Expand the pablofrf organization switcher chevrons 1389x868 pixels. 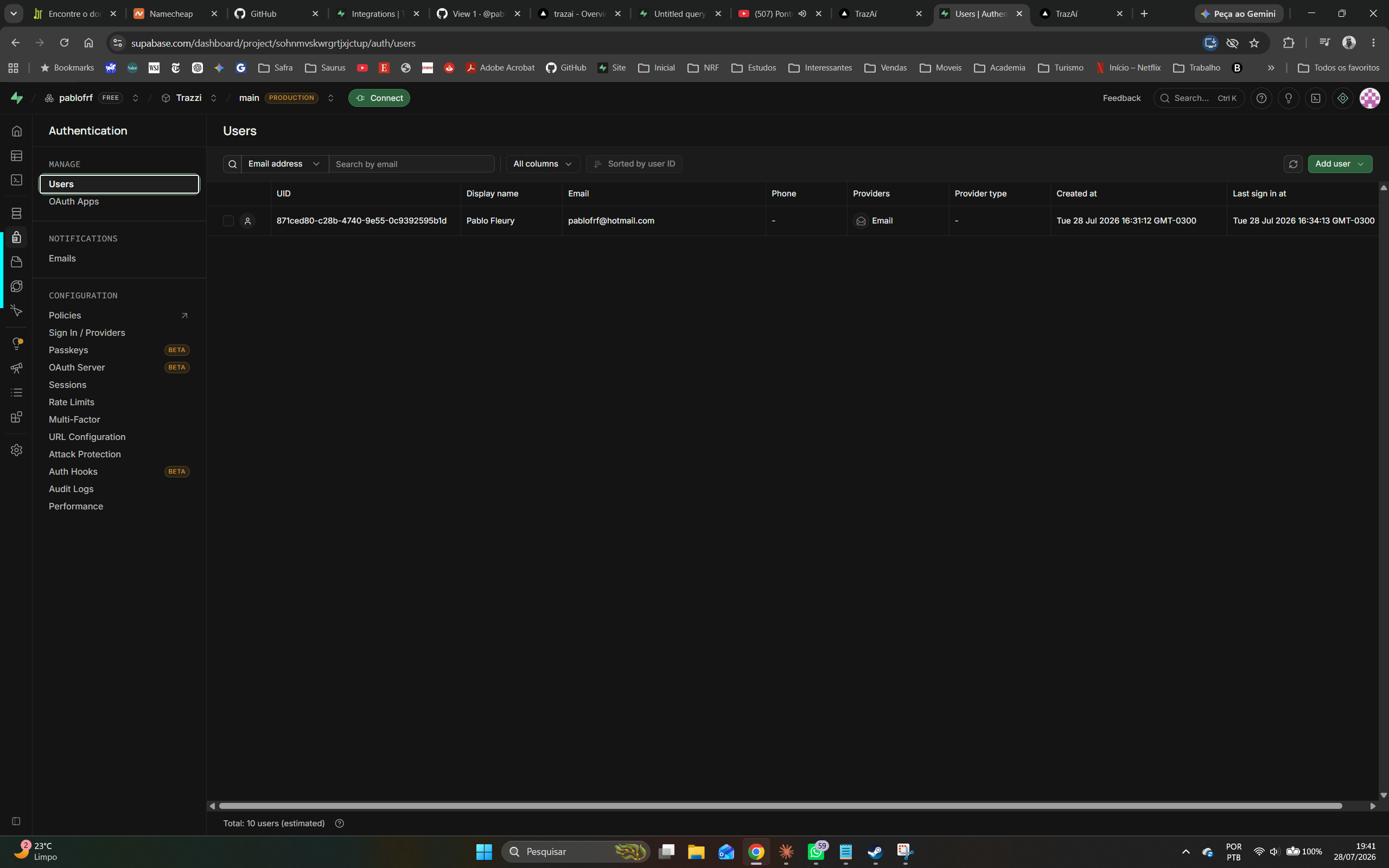(136, 98)
